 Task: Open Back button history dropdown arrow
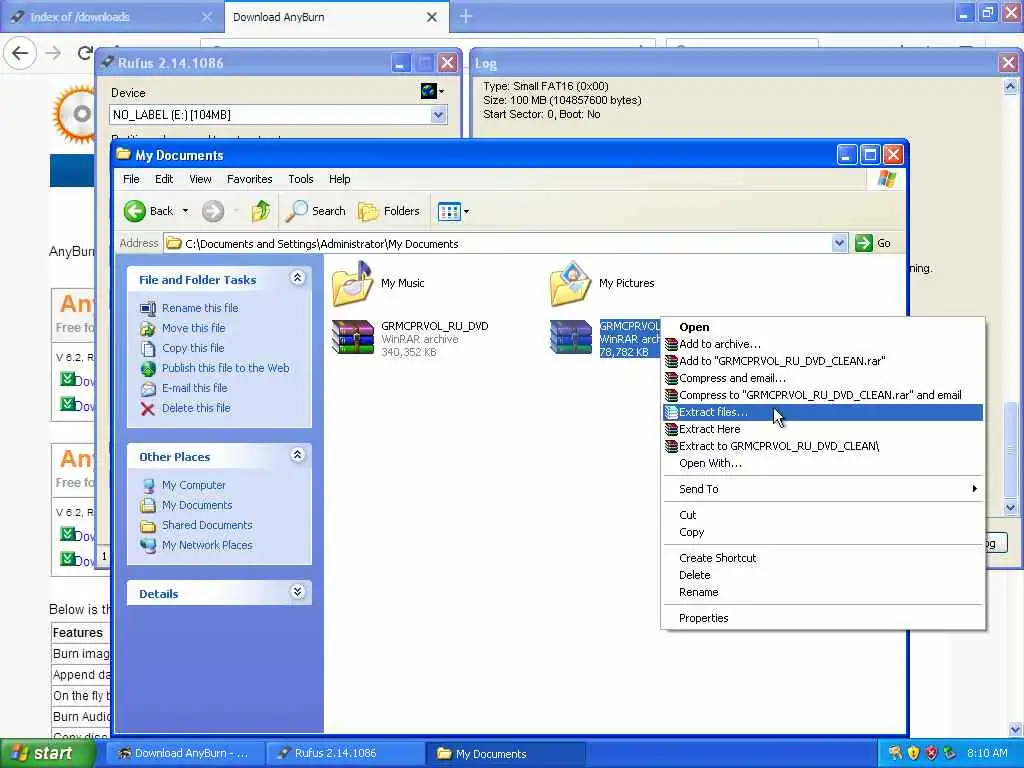coord(185,211)
